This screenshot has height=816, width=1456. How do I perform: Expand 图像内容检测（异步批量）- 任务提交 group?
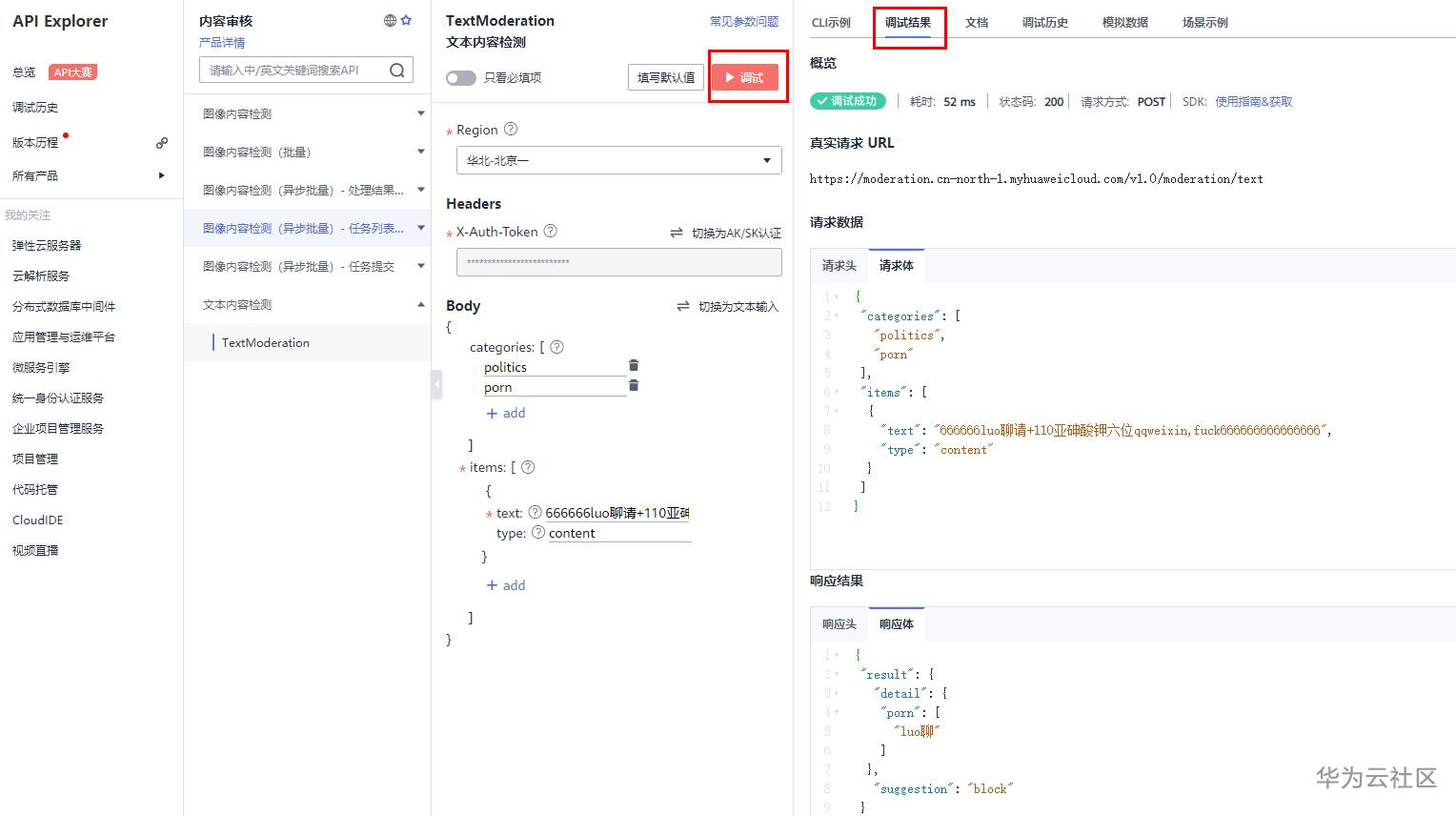point(421,266)
